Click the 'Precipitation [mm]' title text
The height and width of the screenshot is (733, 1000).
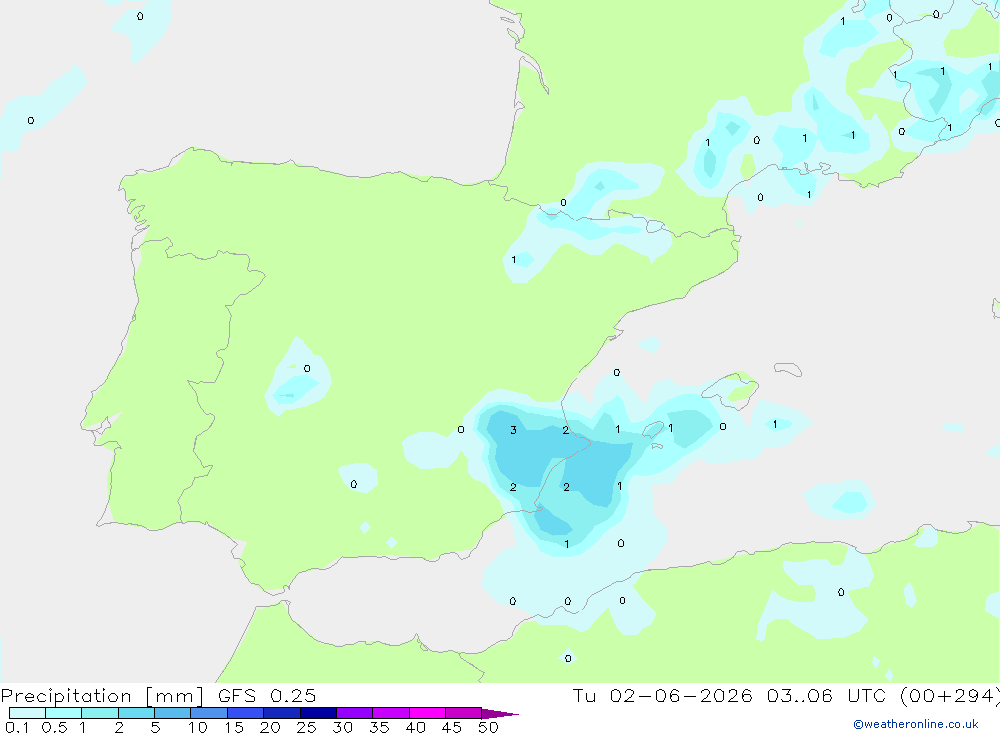click(x=102, y=695)
